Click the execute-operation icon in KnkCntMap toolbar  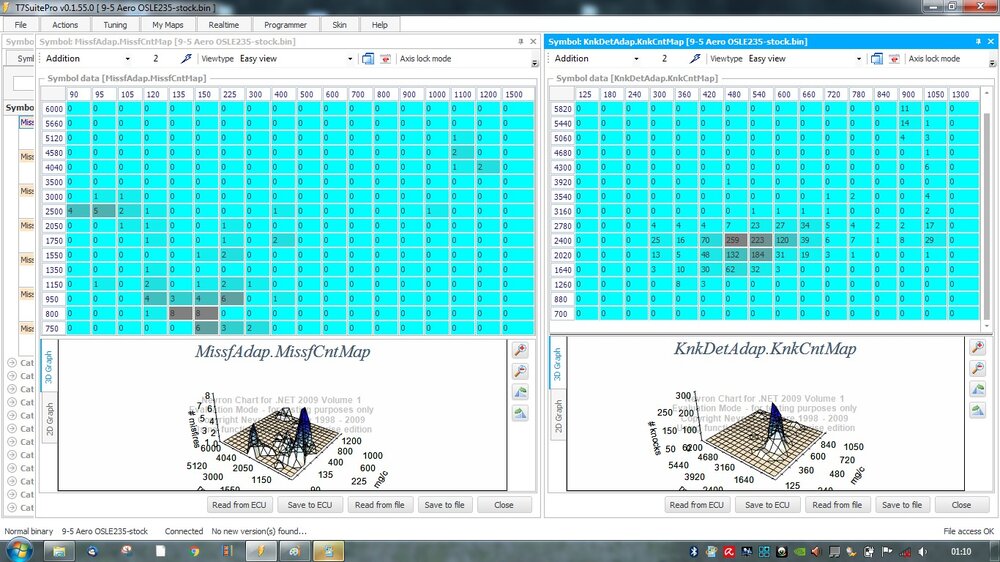695,59
